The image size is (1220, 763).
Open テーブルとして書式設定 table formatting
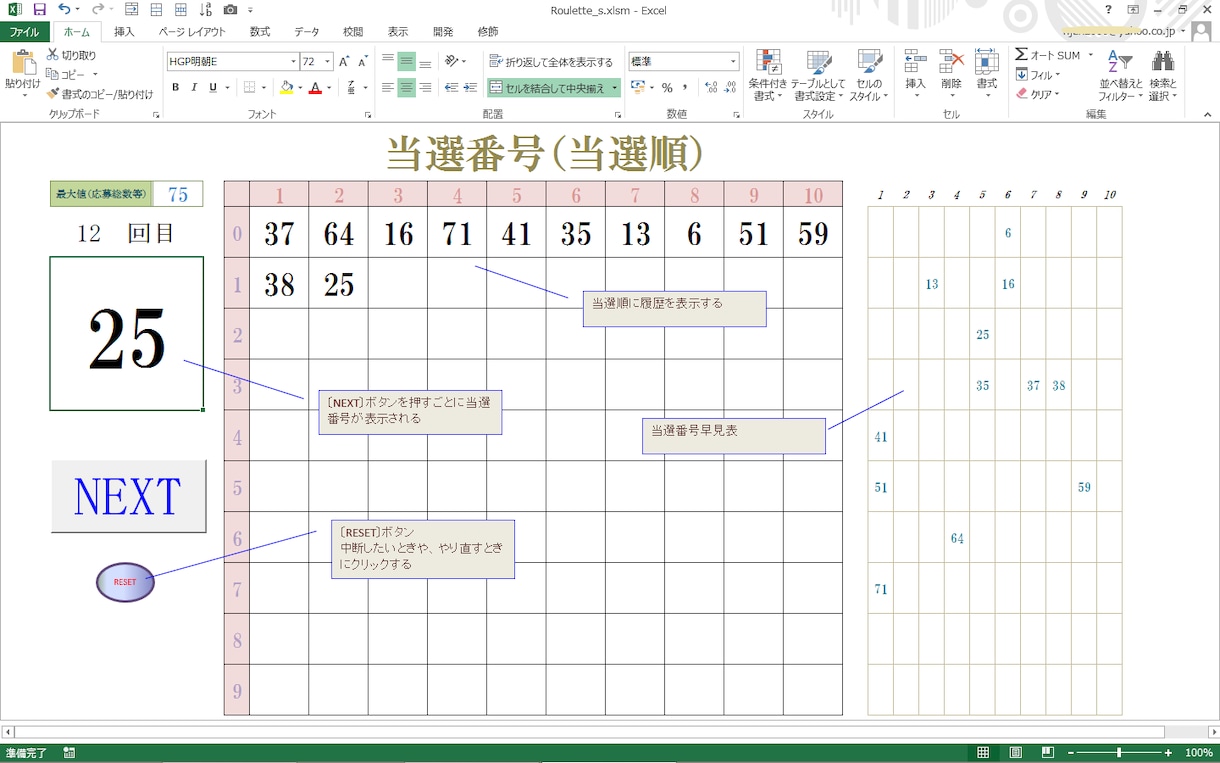pyautogui.click(x=819, y=75)
